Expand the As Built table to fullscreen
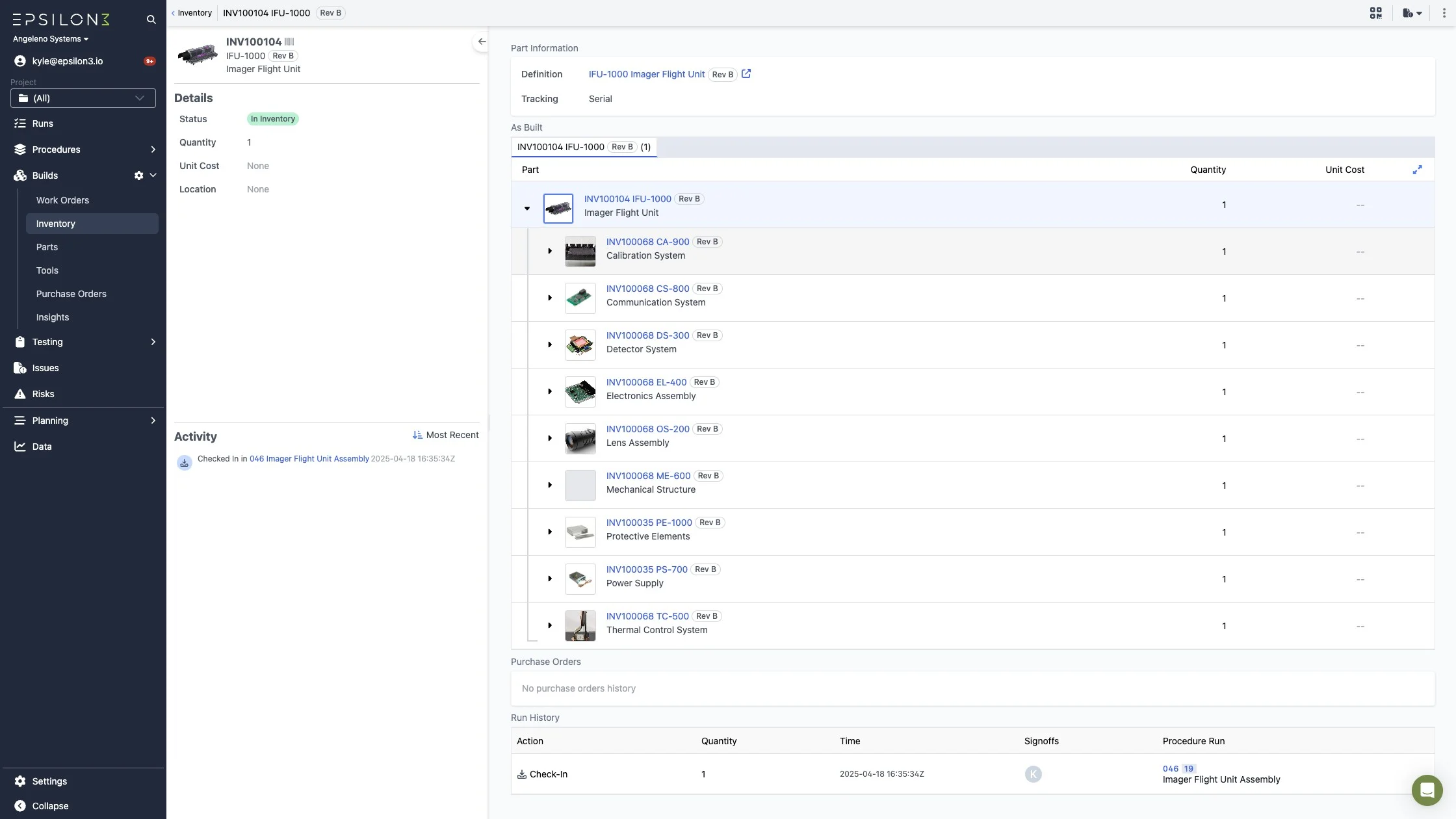Viewport: 1456px width, 819px height. [1417, 170]
